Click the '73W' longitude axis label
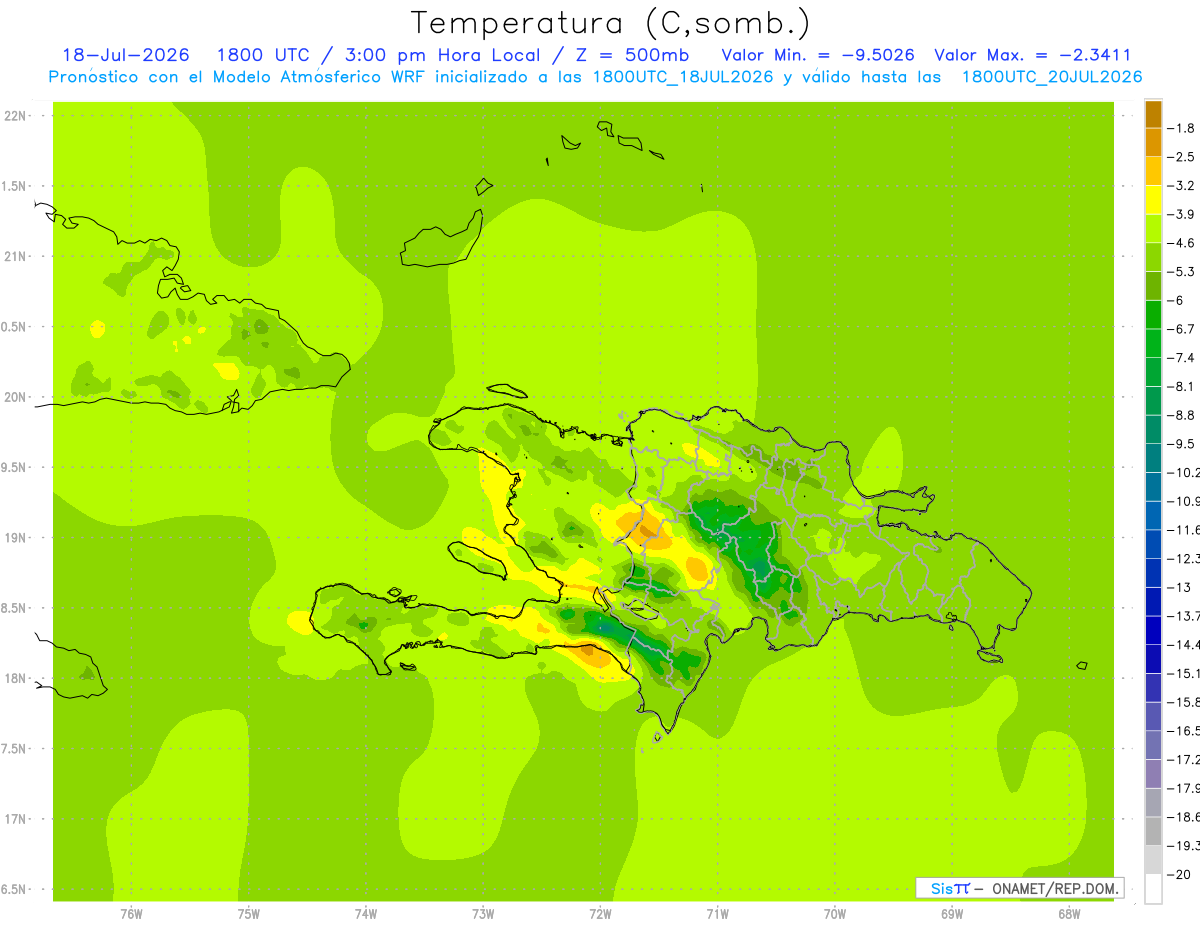Screen dimensions: 1200x927 pyautogui.click(x=483, y=914)
